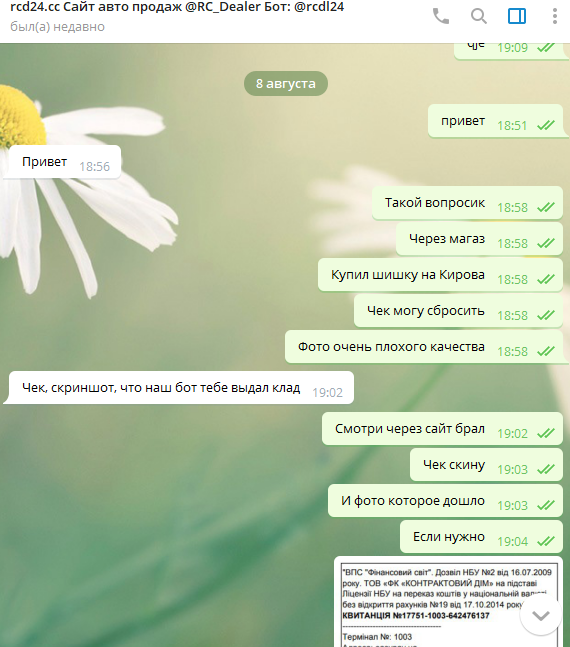Image resolution: width=570 pixels, height=647 pixels.
Task: Open the three-dot more options menu
Action: 555,17
